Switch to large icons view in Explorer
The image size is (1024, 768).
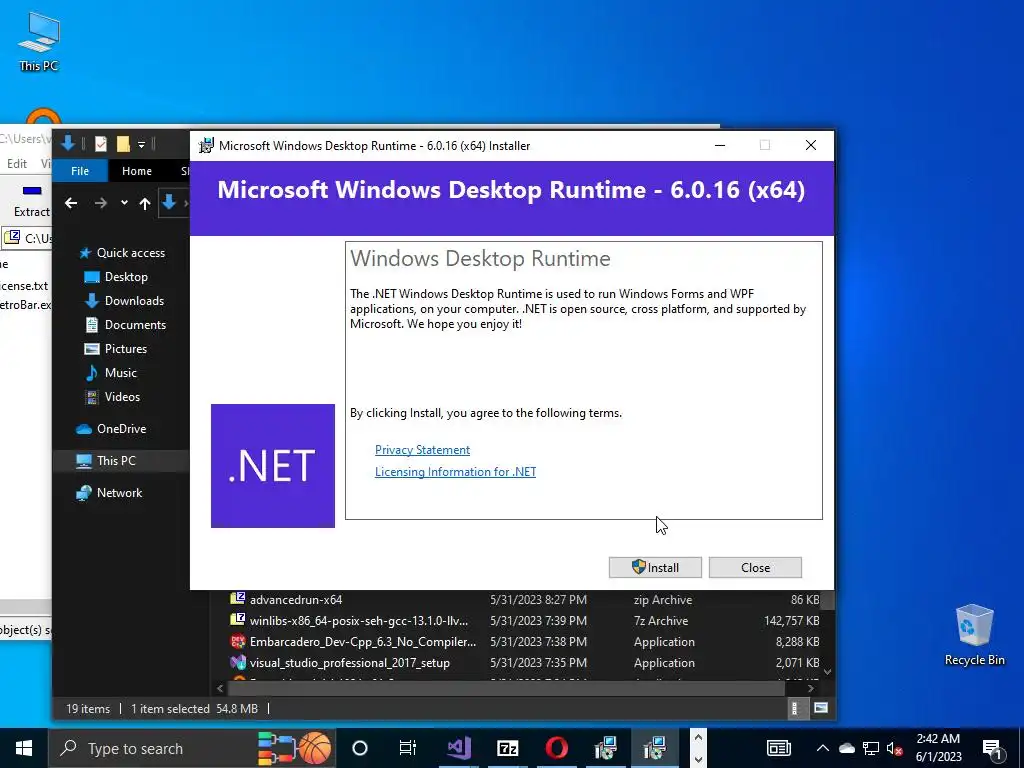[821, 708]
